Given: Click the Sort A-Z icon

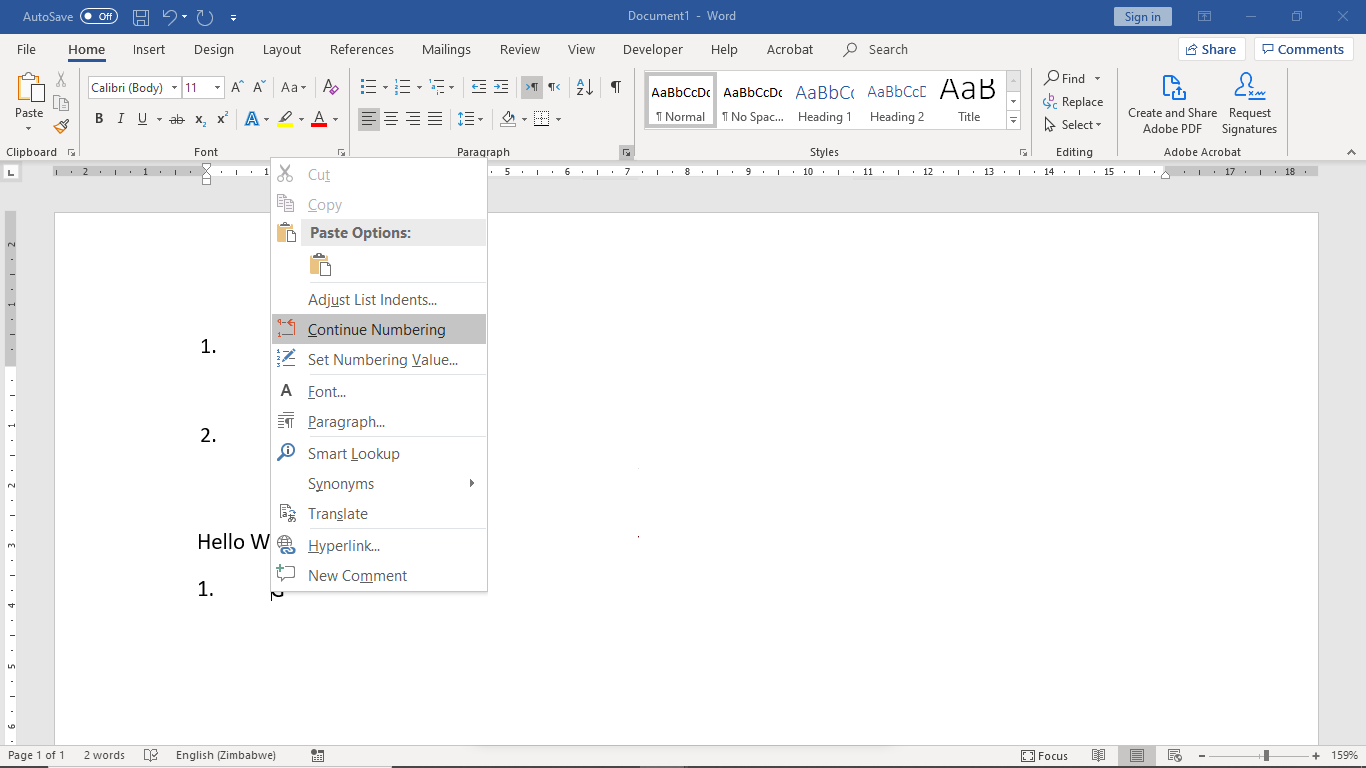Looking at the screenshot, I should [x=585, y=88].
